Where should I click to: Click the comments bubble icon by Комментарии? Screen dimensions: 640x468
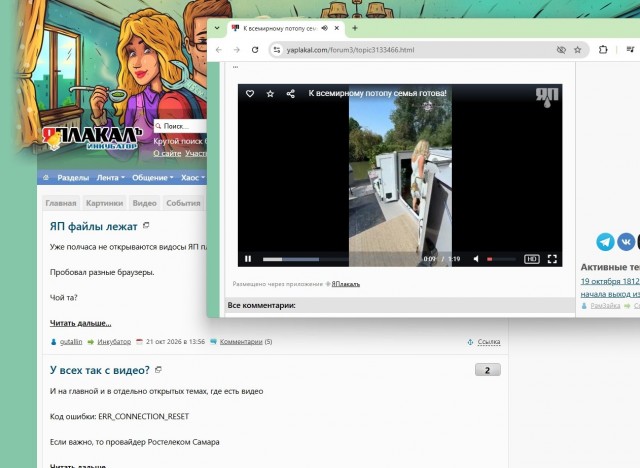coord(213,342)
